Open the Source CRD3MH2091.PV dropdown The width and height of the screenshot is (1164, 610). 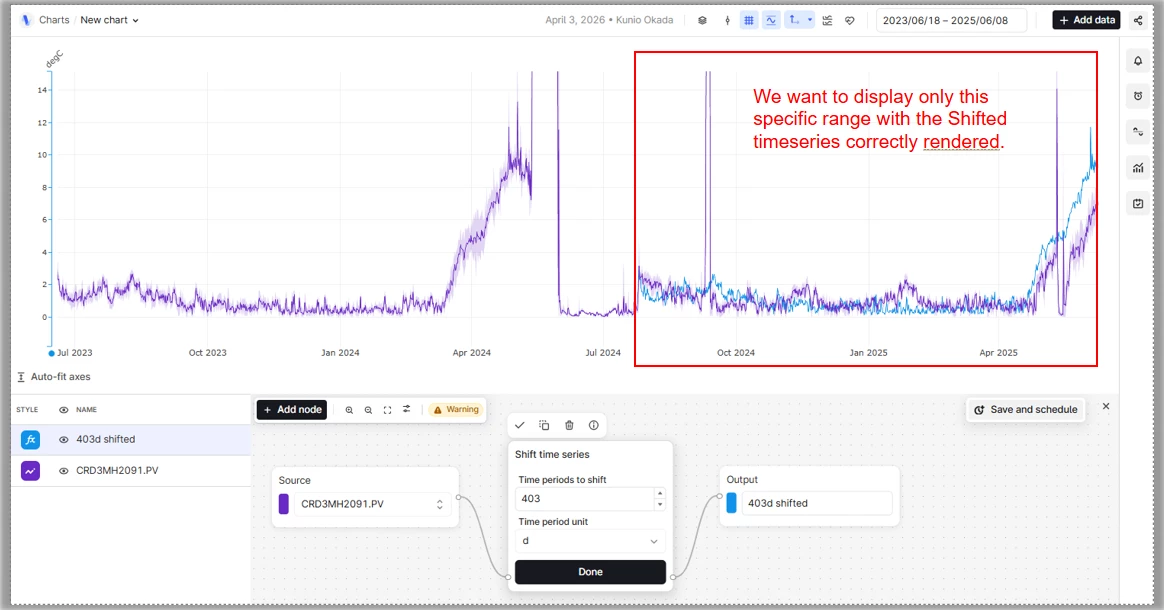372,504
